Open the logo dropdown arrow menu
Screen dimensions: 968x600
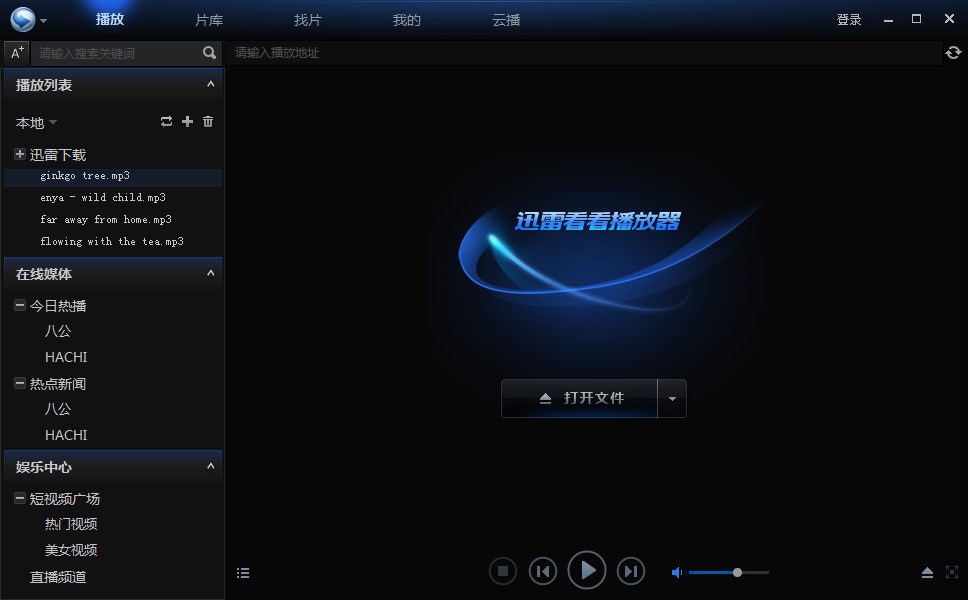43,20
